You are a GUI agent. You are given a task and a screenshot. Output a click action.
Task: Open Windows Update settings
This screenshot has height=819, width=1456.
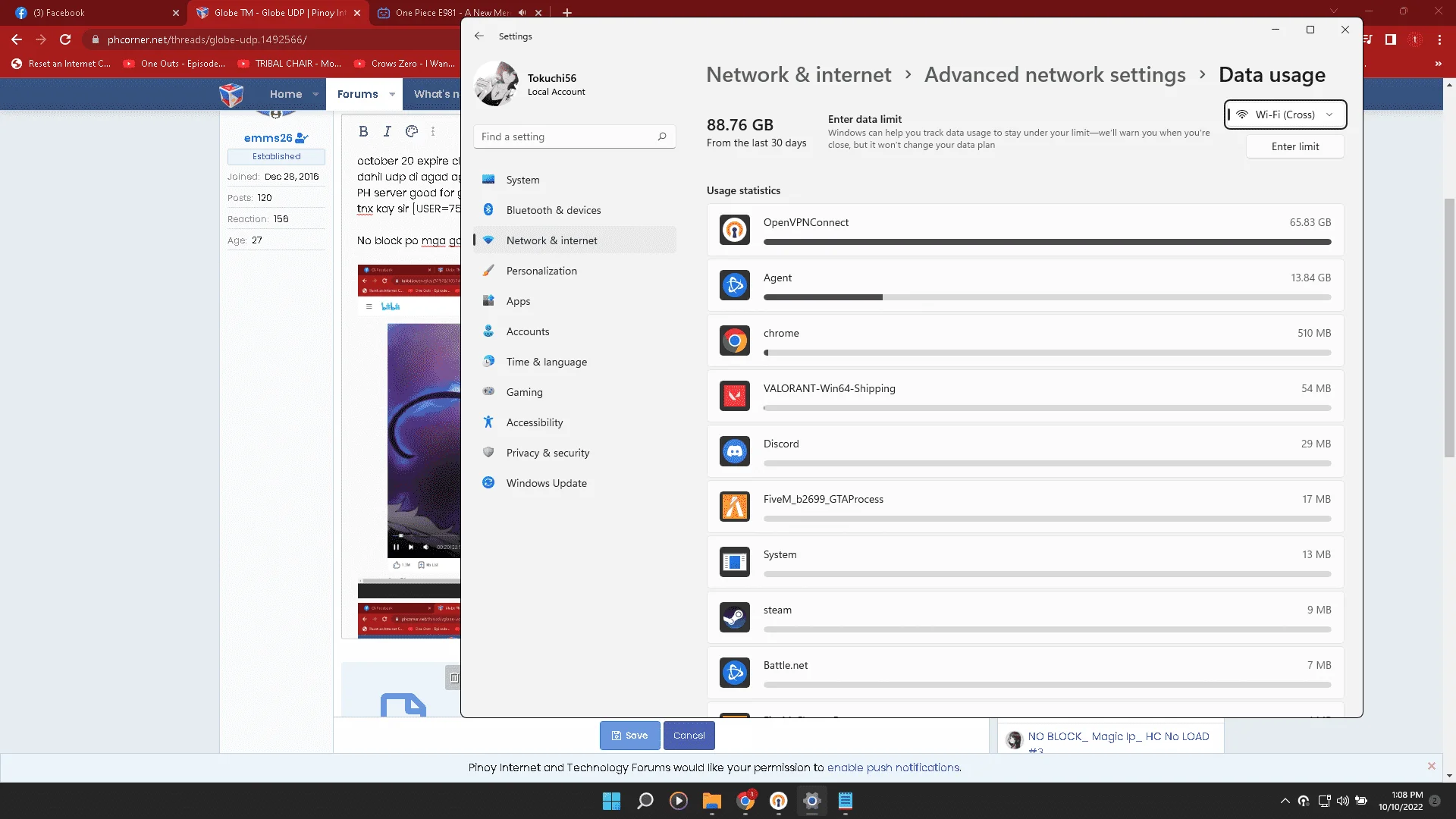[574, 483]
